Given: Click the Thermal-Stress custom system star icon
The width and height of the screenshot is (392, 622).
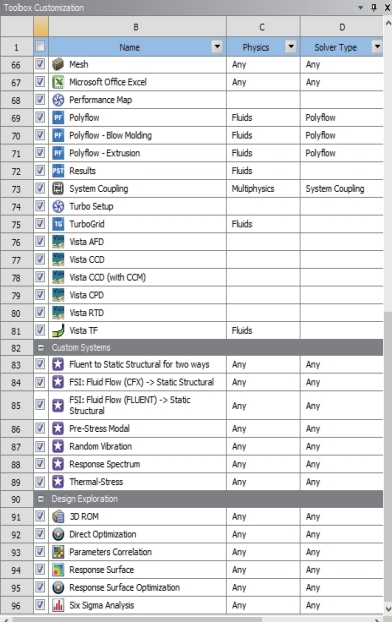Looking at the screenshot, I should pyautogui.click(x=58, y=482).
